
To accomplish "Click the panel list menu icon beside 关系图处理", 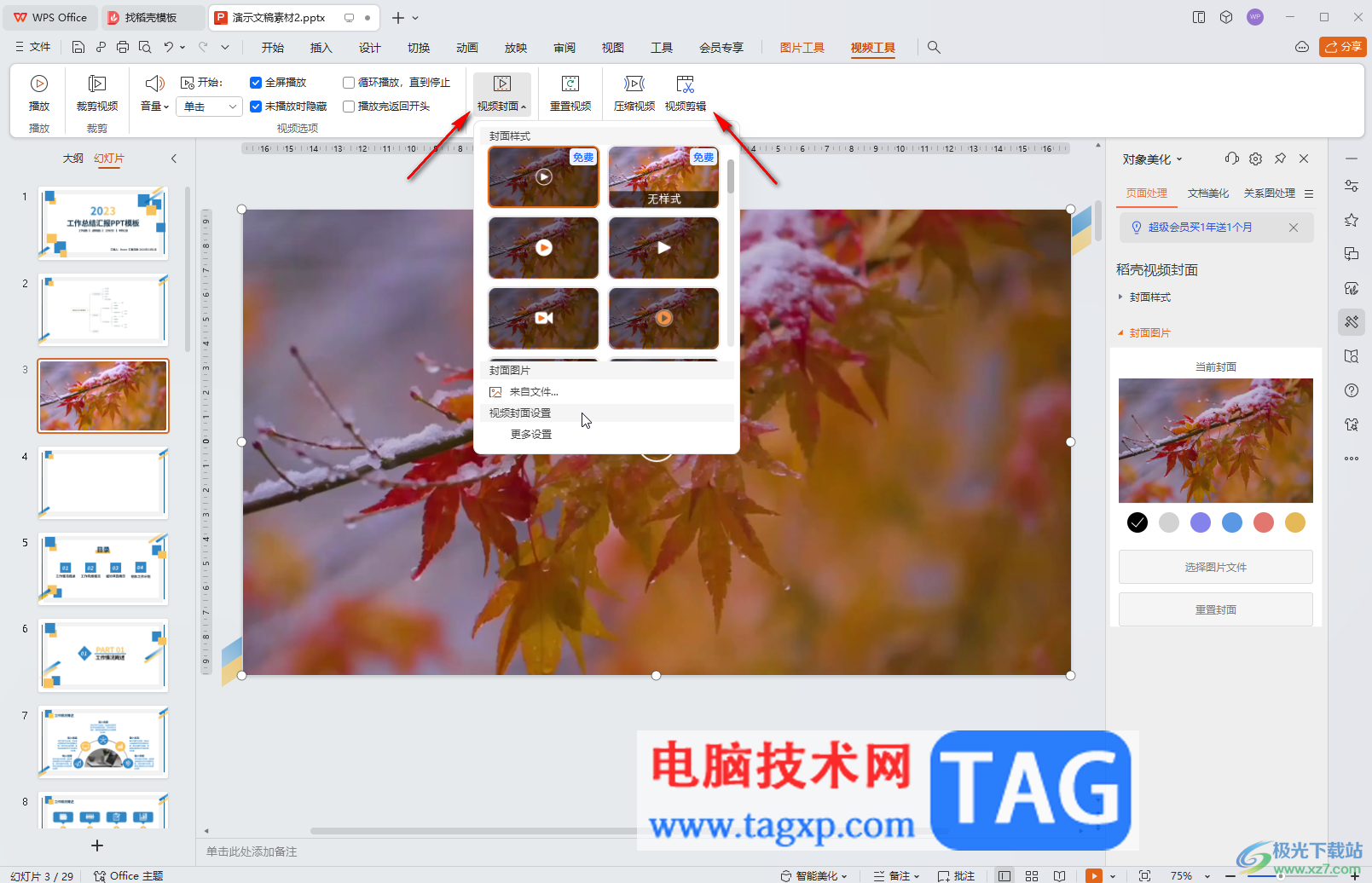I will [x=1309, y=193].
